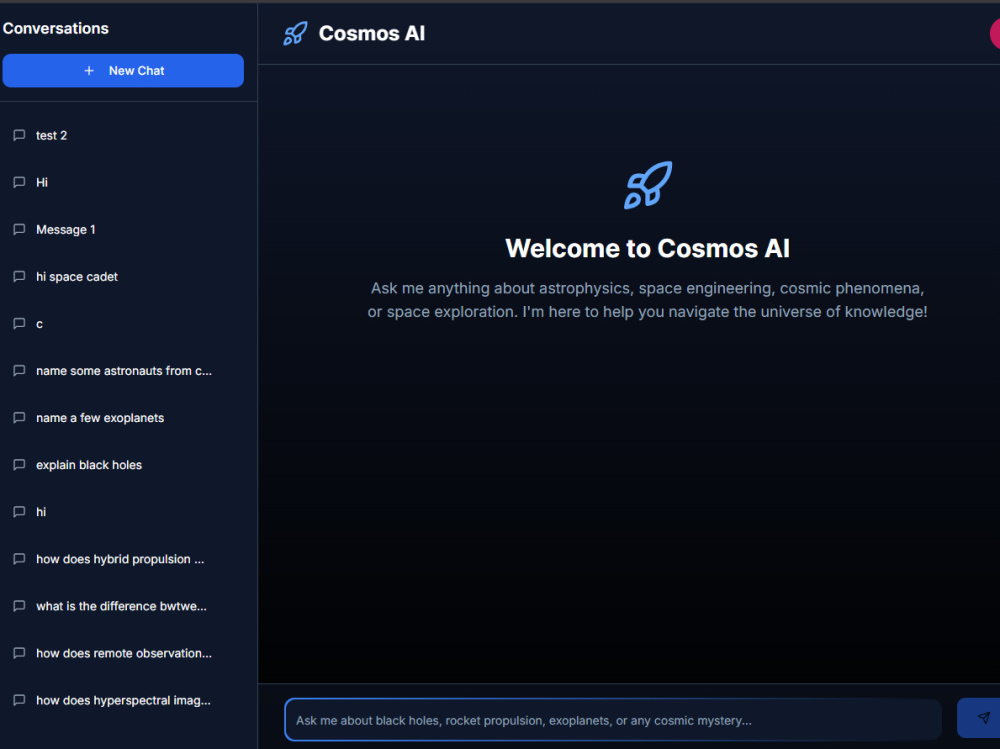Open the 'test 2' conversation
This screenshot has width=1000, height=749.
point(123,135)
